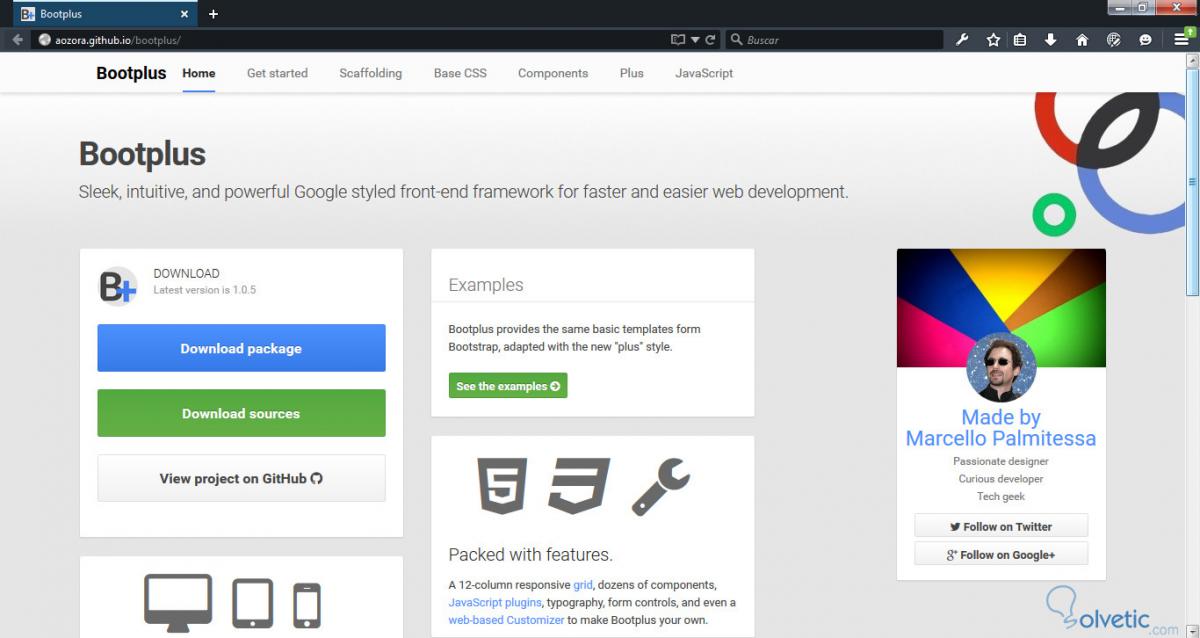Image resolution: width=1200 pixels, height=638 pixels.
Task: Show bookmarks list icon
Action: pos(1020,40)
